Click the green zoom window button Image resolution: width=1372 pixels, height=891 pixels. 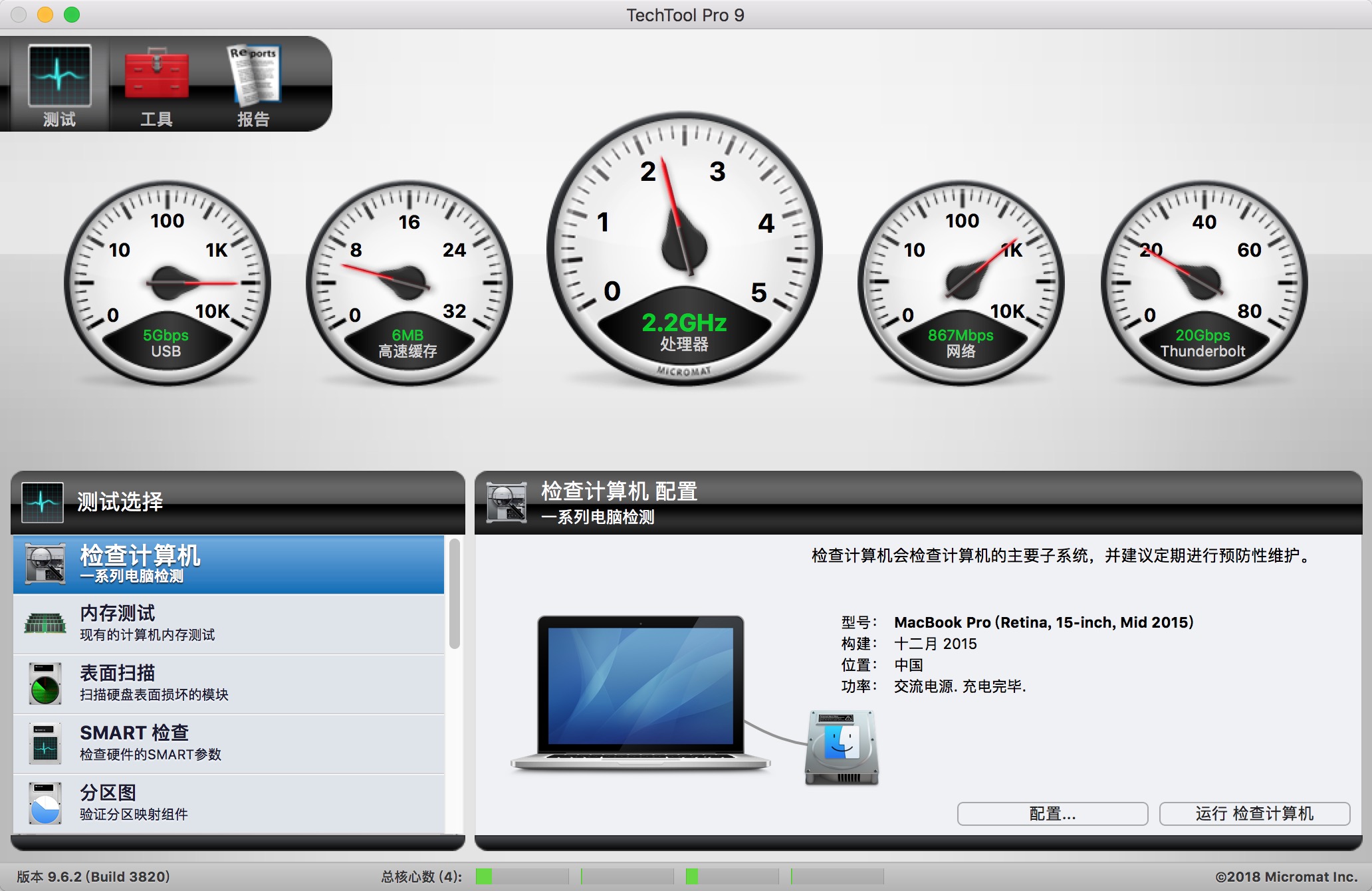pos(72,15)
